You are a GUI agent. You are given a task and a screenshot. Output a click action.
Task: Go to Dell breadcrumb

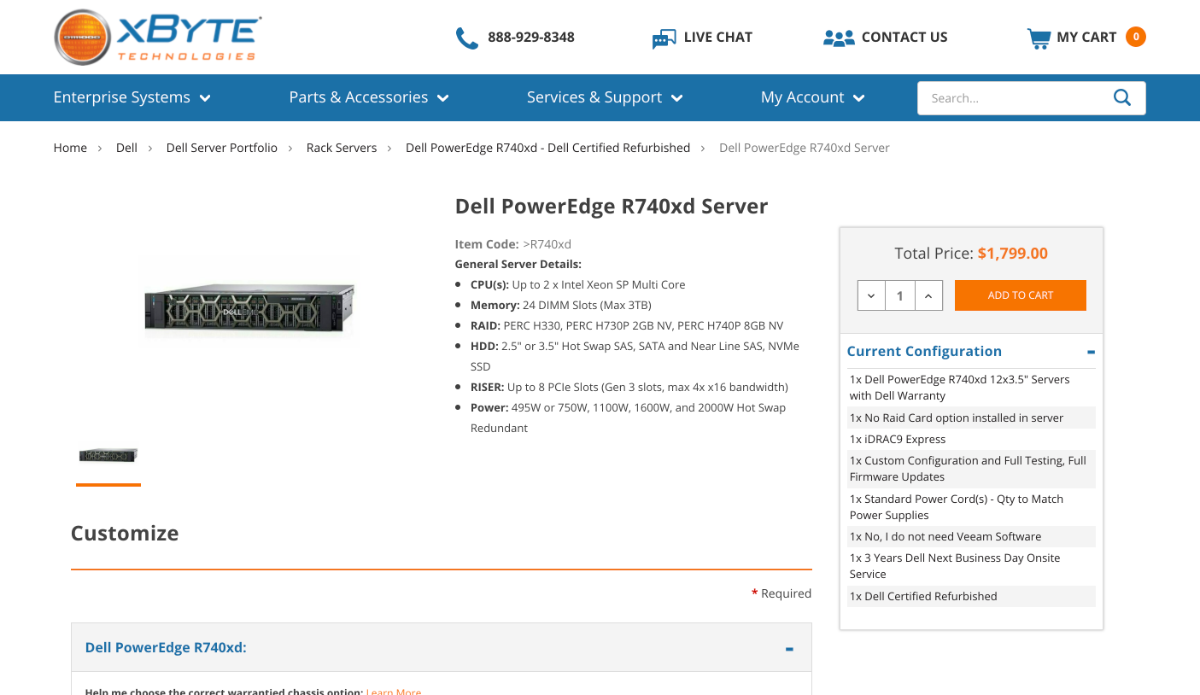click(x=127, y=148)
